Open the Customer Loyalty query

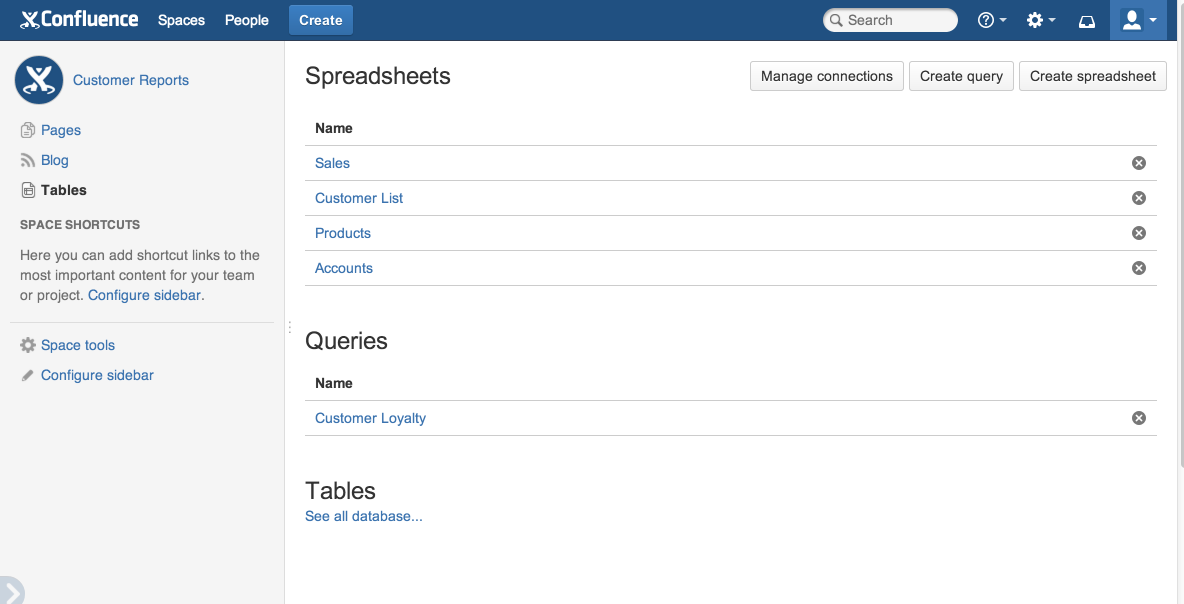pos(370,418)
